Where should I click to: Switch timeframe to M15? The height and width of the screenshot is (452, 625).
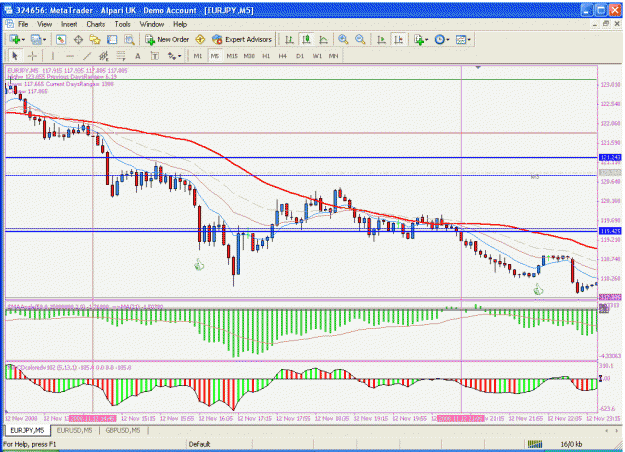[232, 56]
